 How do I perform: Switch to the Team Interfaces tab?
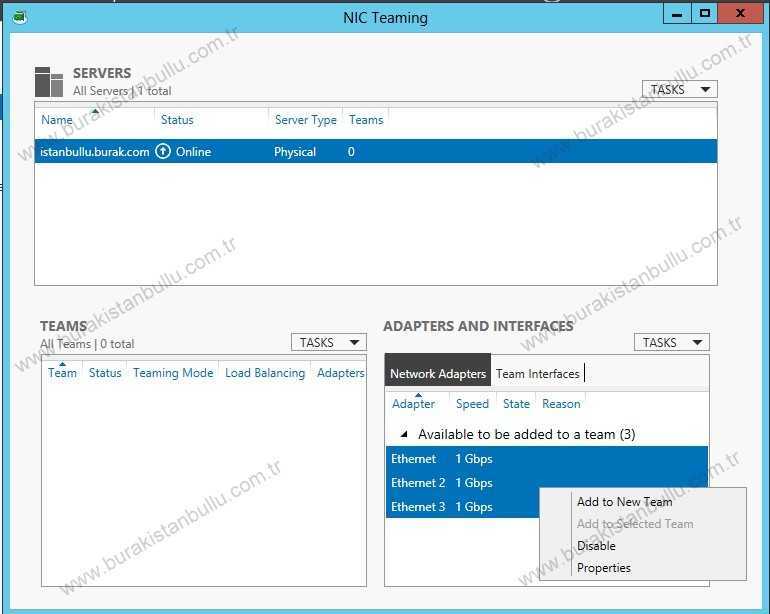tap(537, 374)
